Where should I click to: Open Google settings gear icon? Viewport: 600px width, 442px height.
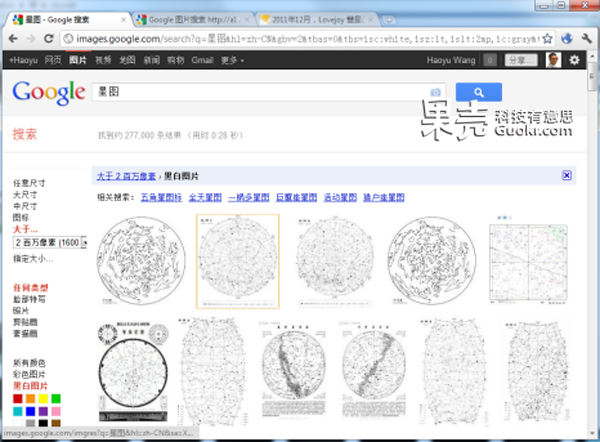pos(574,60)
